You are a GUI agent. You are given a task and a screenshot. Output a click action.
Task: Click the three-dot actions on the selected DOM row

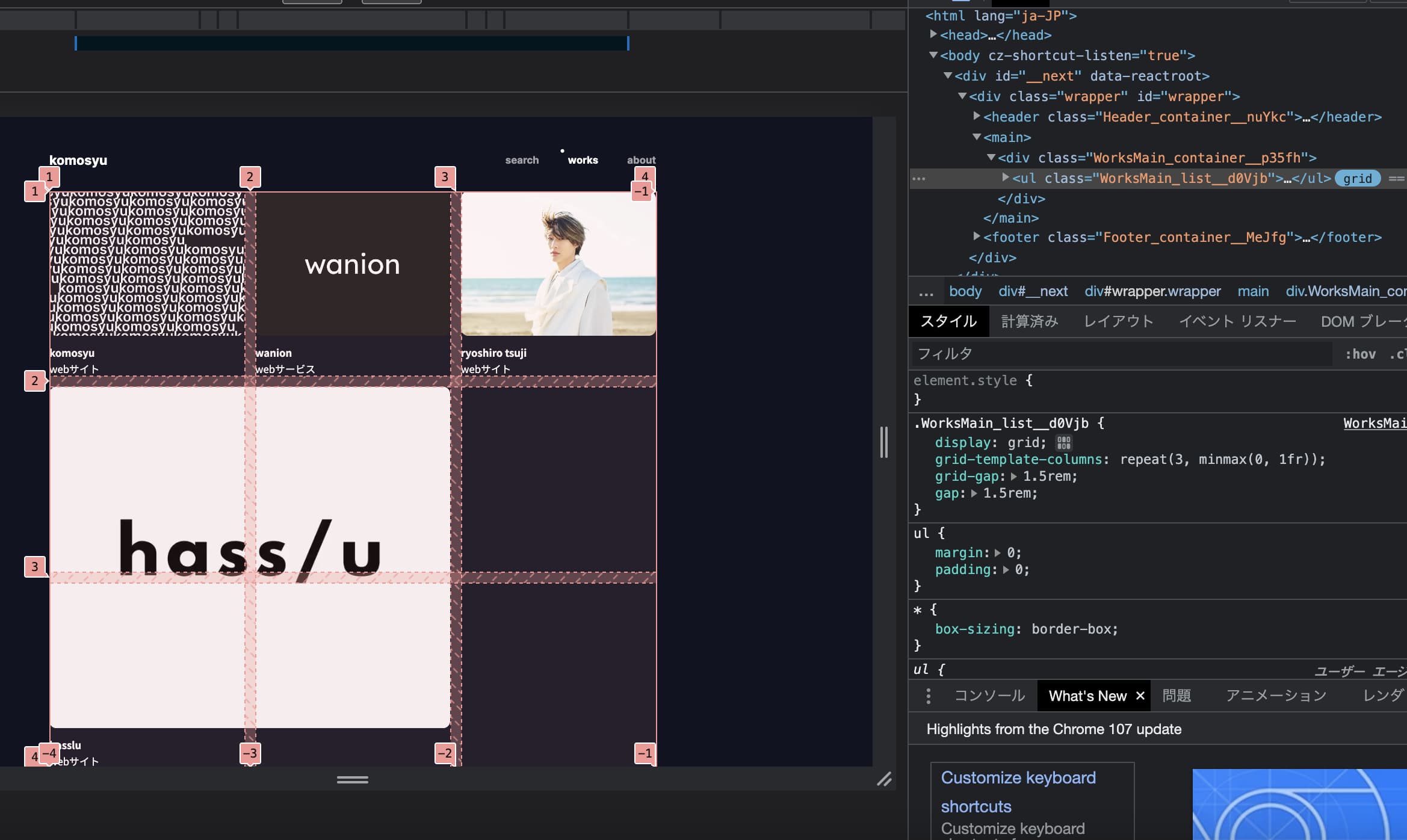click(x=918, y=179)
